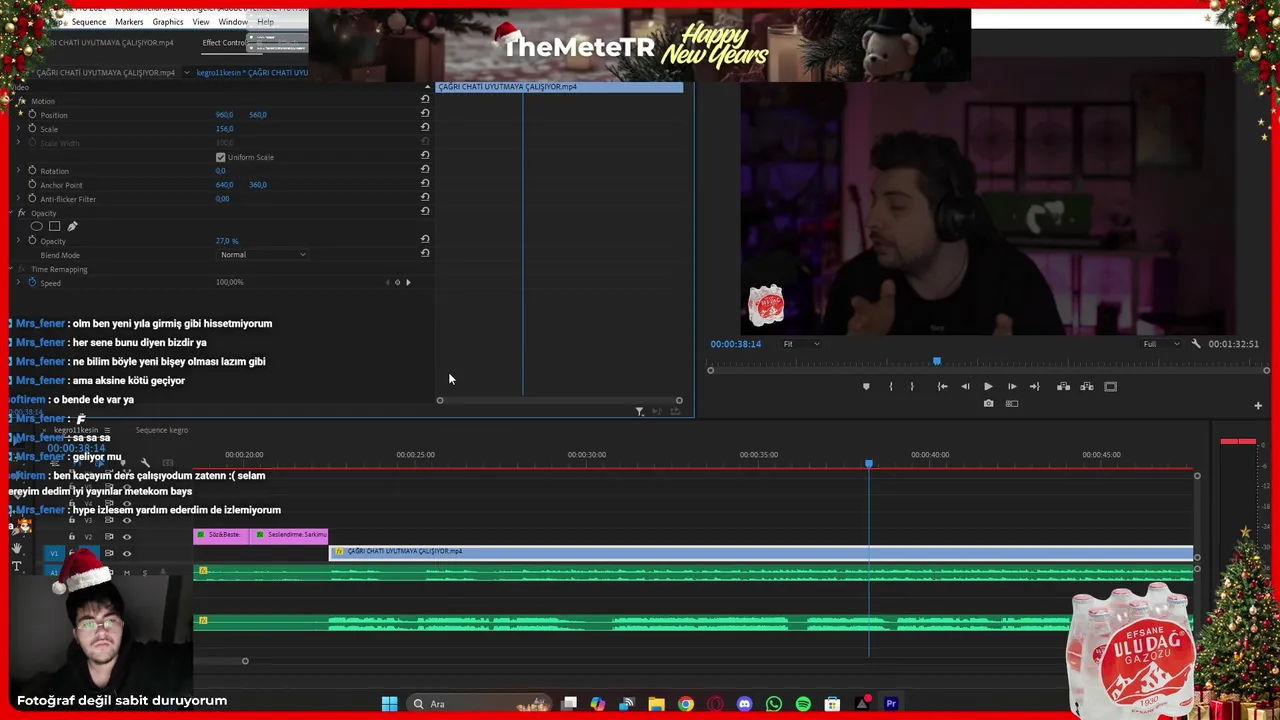
Task: Click the Program monitor playhead marker
Action: tap(937, 361)
